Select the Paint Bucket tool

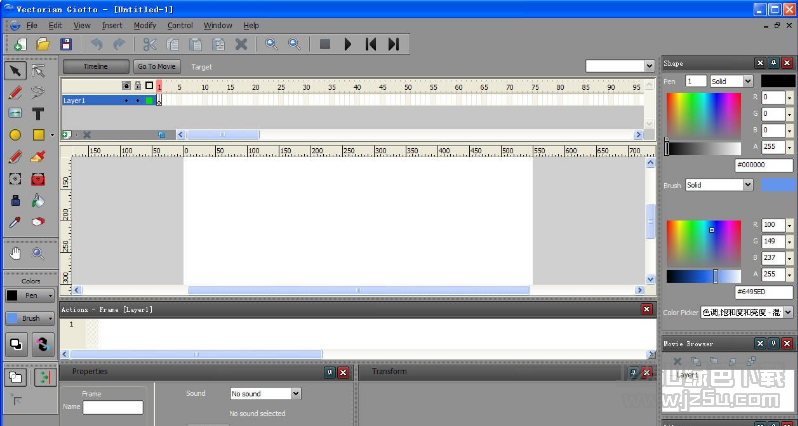coord(38,201)
